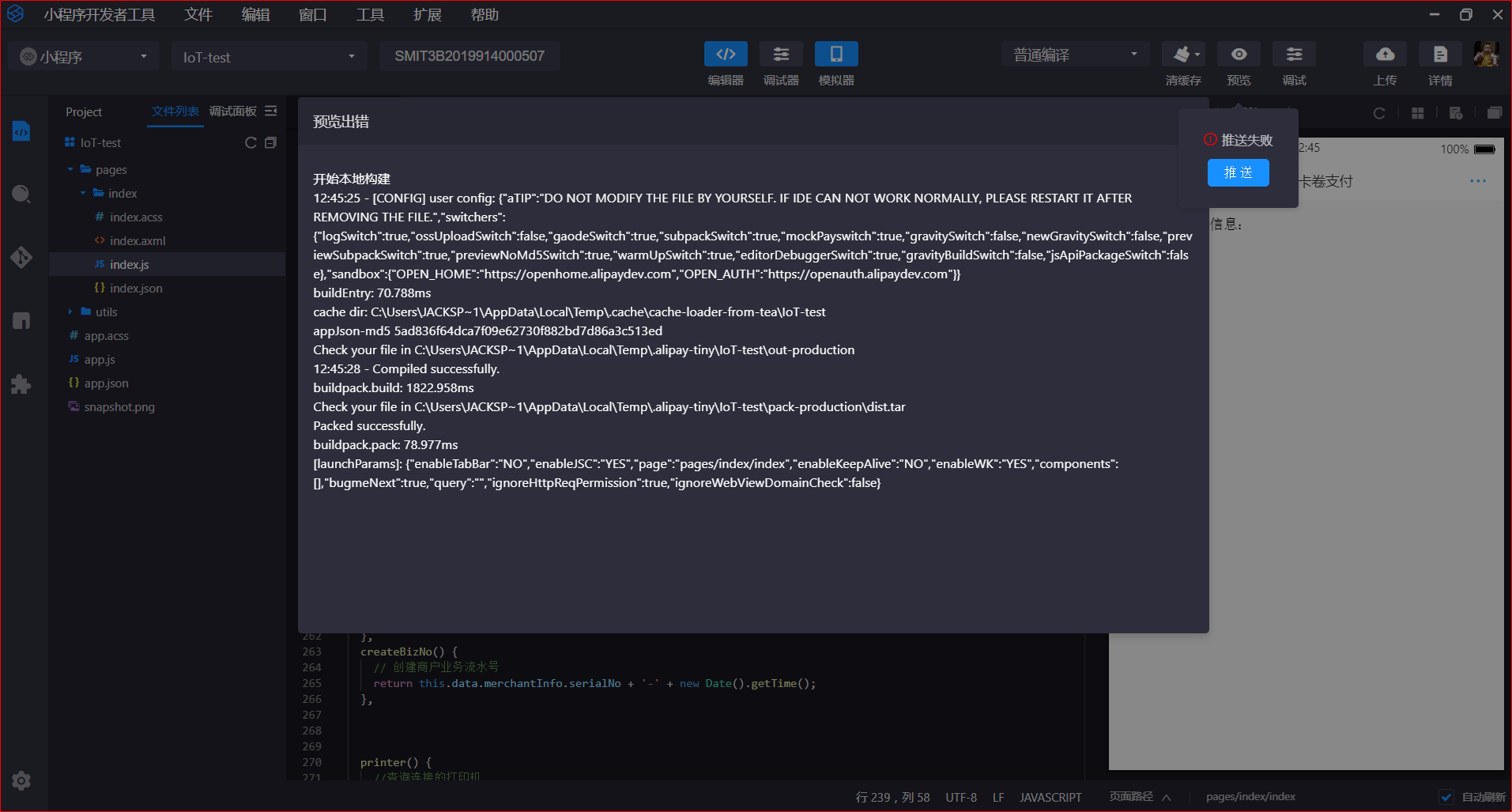
Task: Open app.js file
Action: (x=100, y=359)
